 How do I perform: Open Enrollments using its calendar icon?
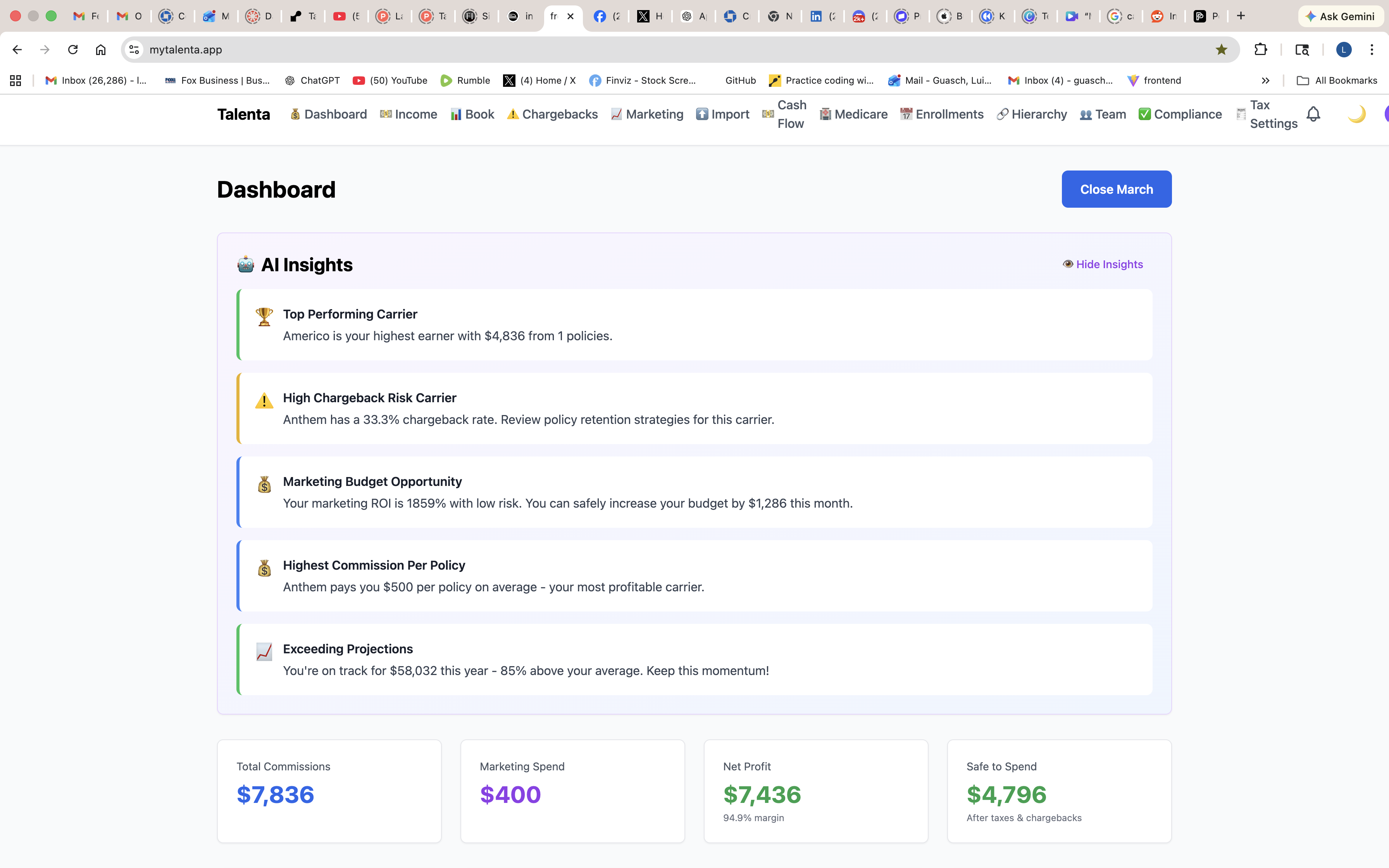pyautogui.click(x=906, y=114)
